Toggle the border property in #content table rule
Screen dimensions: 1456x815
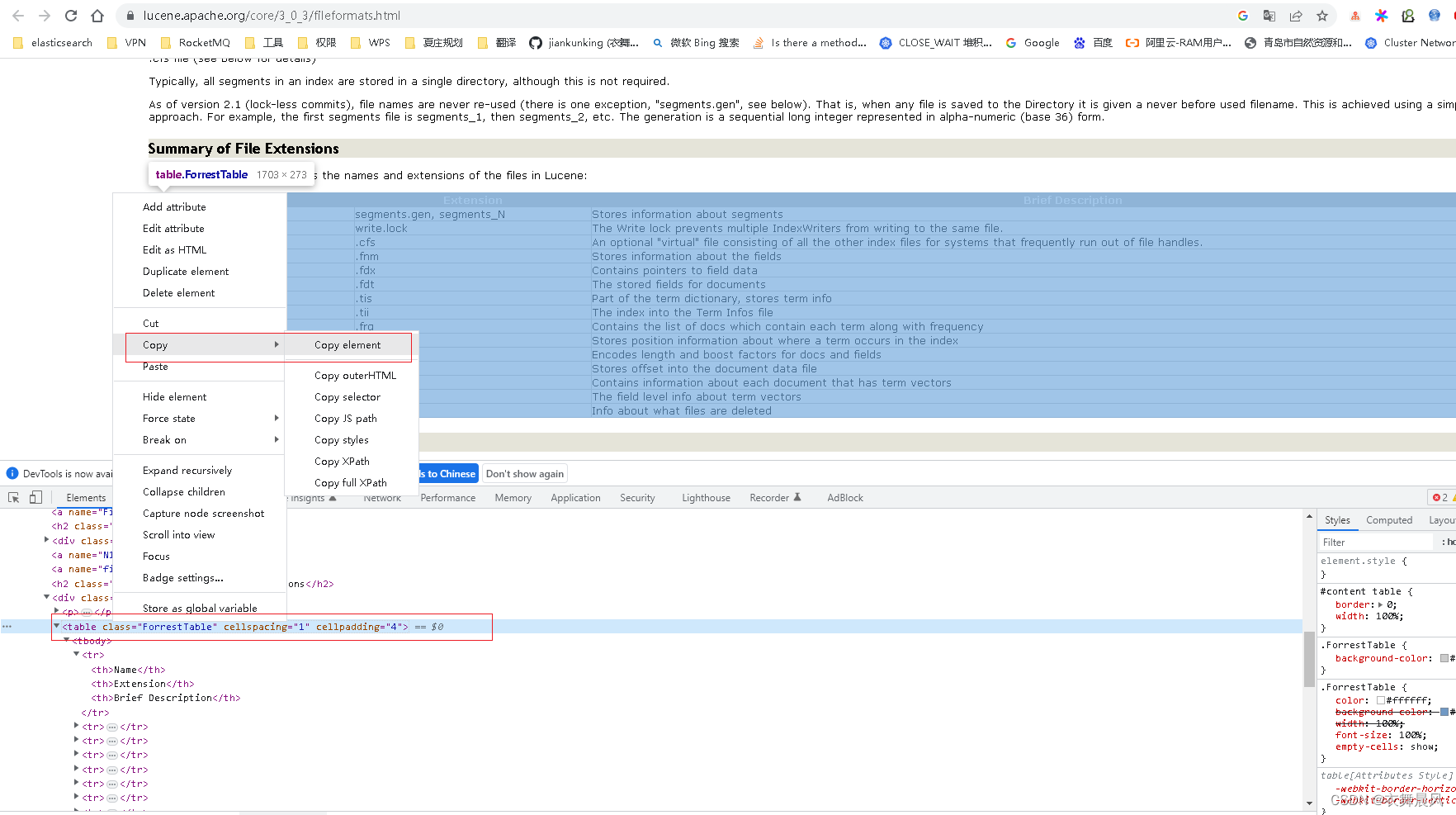[1352, 604]
